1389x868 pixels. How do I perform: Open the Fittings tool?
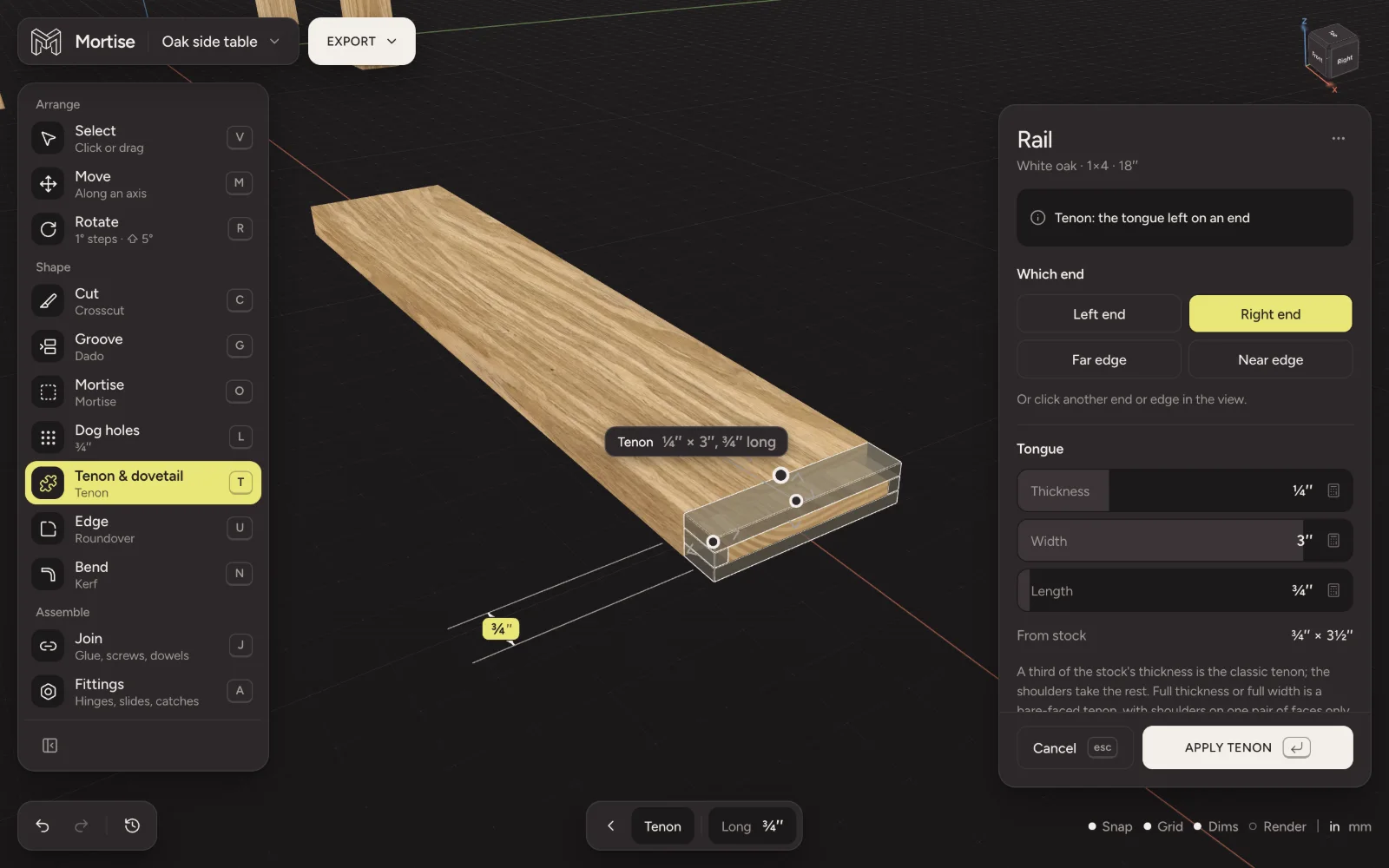pos(143,692)
